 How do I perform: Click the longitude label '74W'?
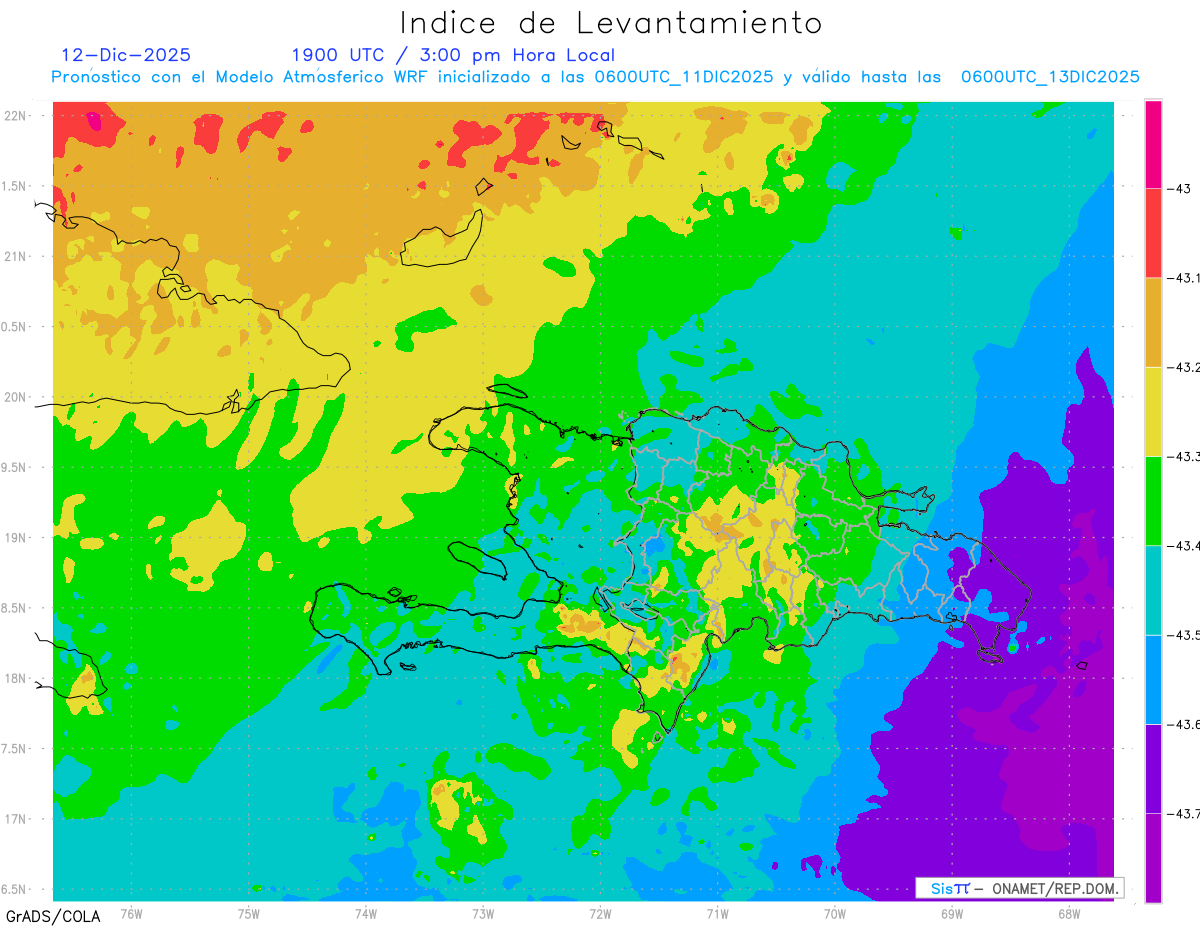tap(365, 913)
